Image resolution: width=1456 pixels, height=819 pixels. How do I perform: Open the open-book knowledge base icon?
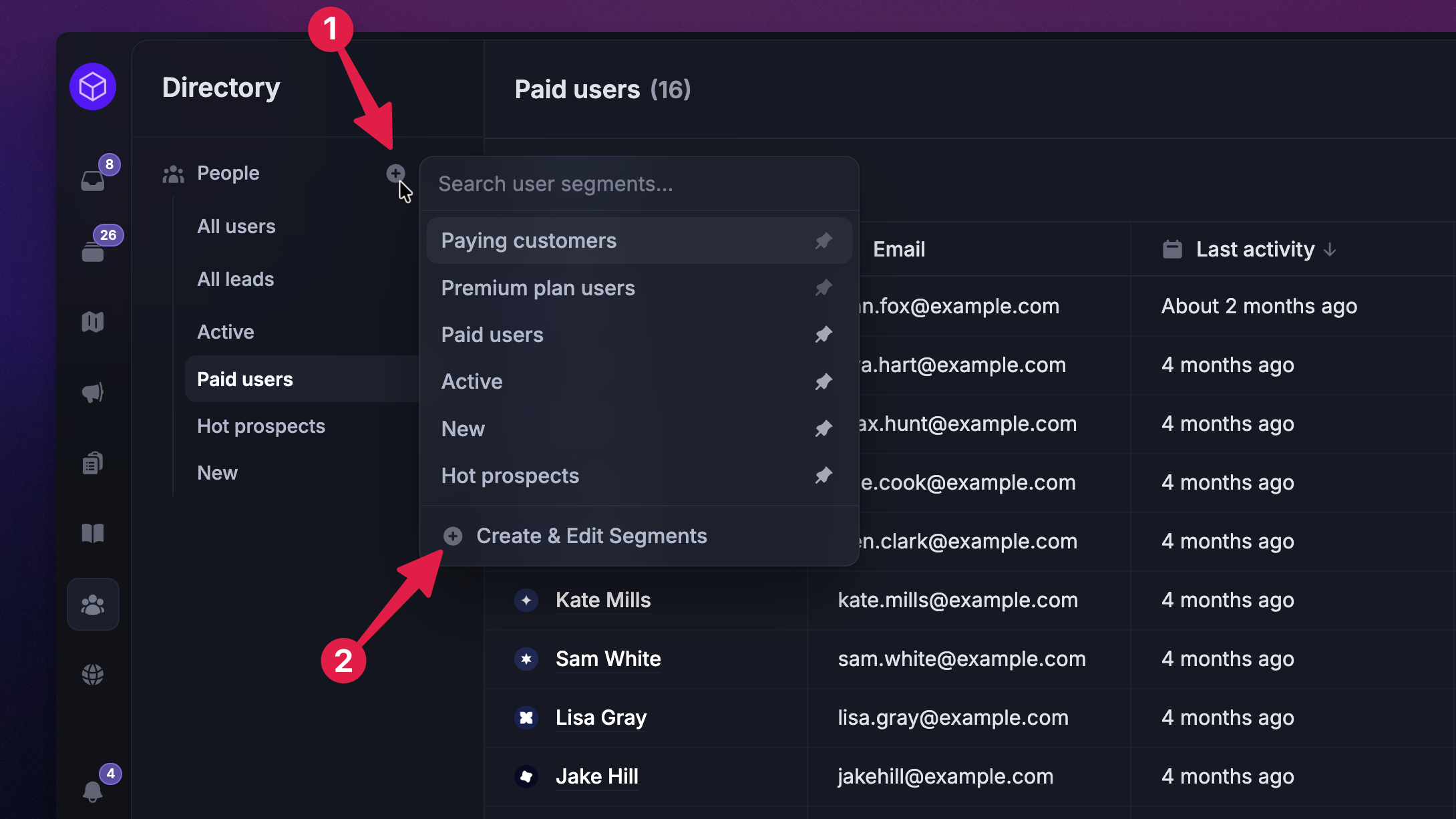(x=93, y=533)
